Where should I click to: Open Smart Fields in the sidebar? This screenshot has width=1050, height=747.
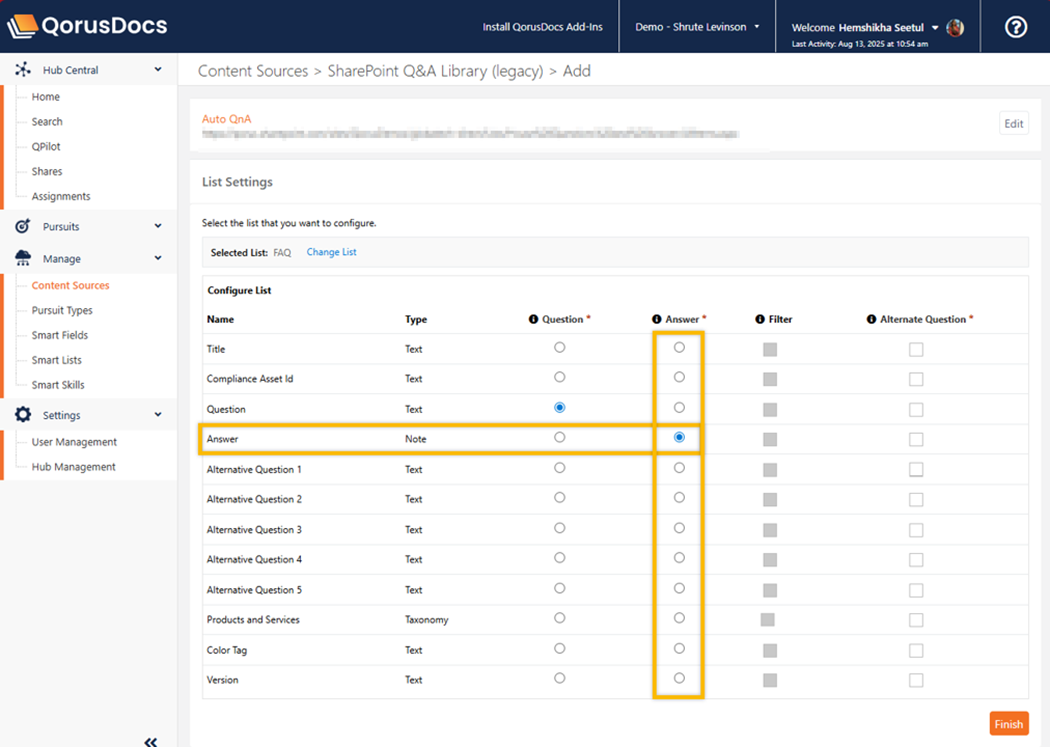[60, 335]
